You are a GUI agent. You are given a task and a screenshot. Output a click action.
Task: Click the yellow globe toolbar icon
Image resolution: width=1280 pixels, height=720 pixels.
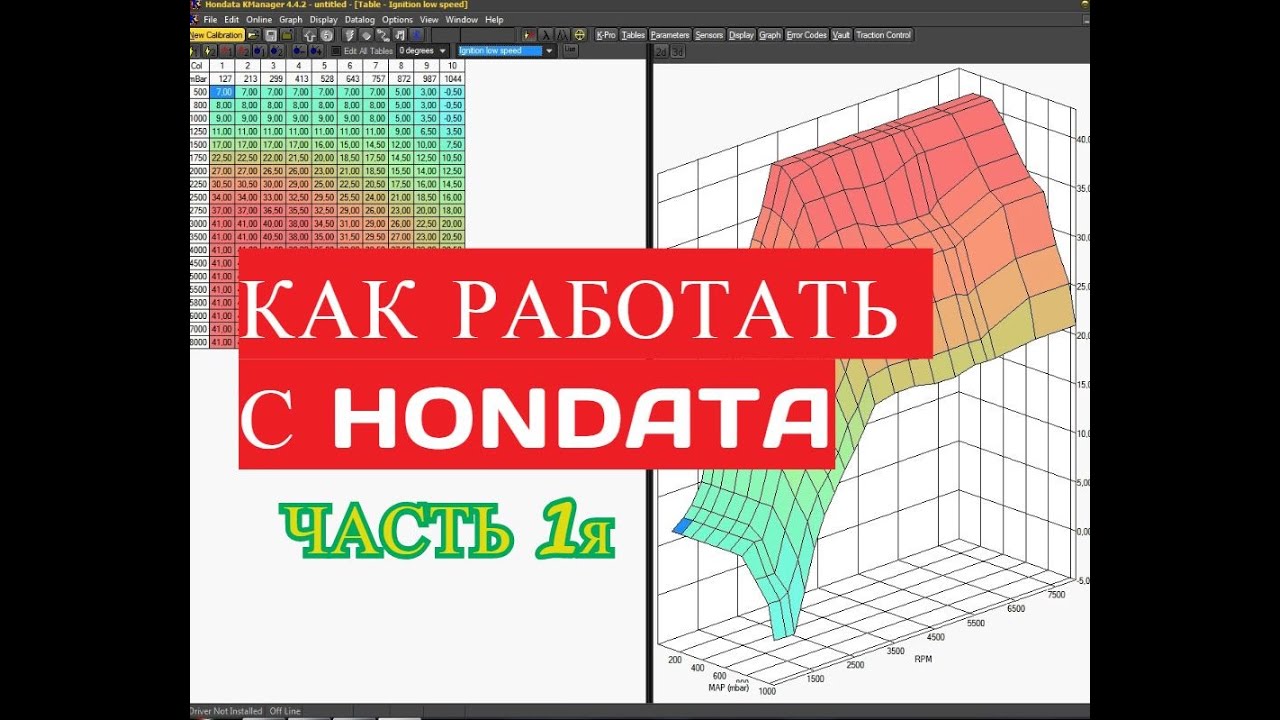579,35
